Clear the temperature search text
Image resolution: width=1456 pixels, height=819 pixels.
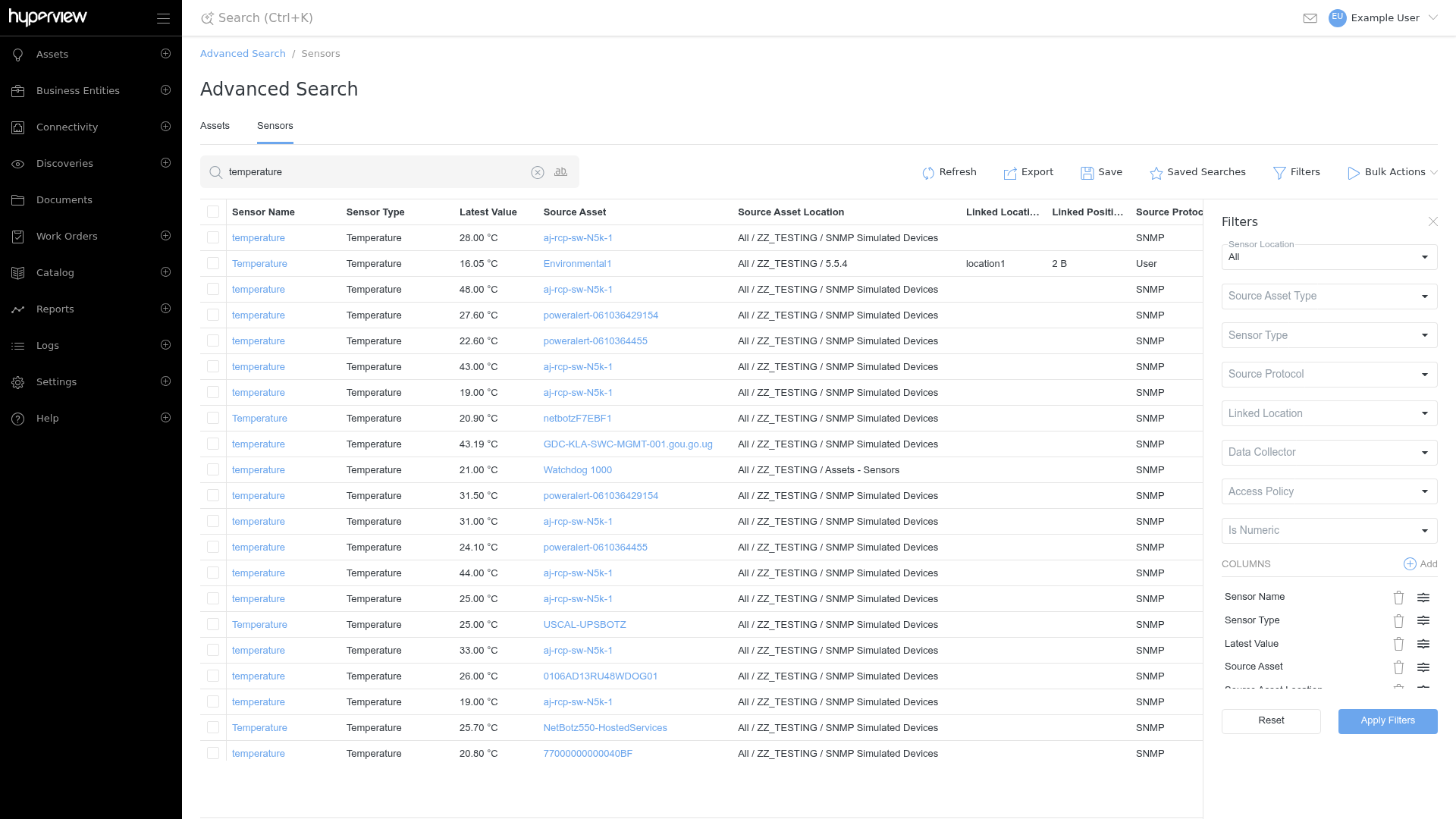(x=538, y=172)
